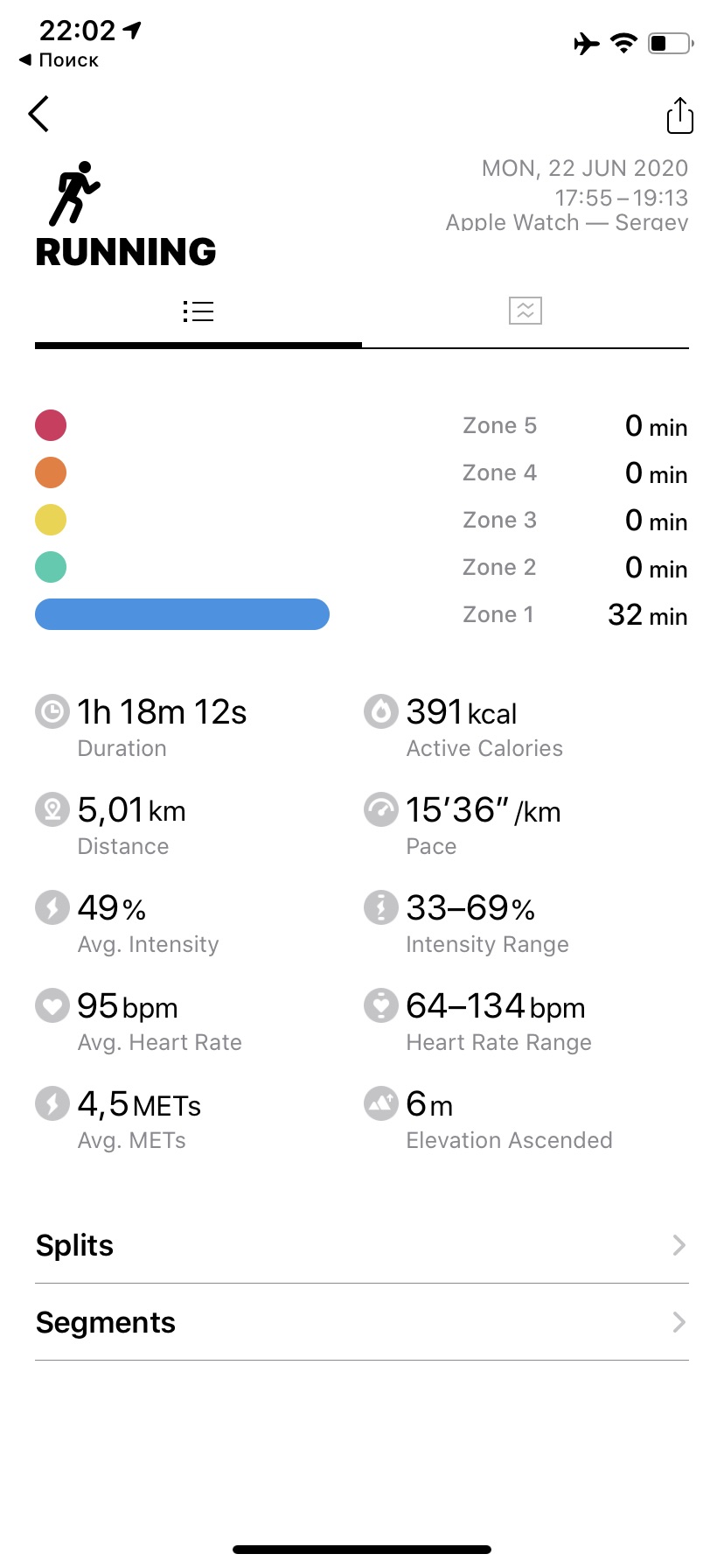This screenshot has height=1568, width=724.
Task: Tap the back chevron arrow
Action: pyautogui.click(x=38, y=114)
